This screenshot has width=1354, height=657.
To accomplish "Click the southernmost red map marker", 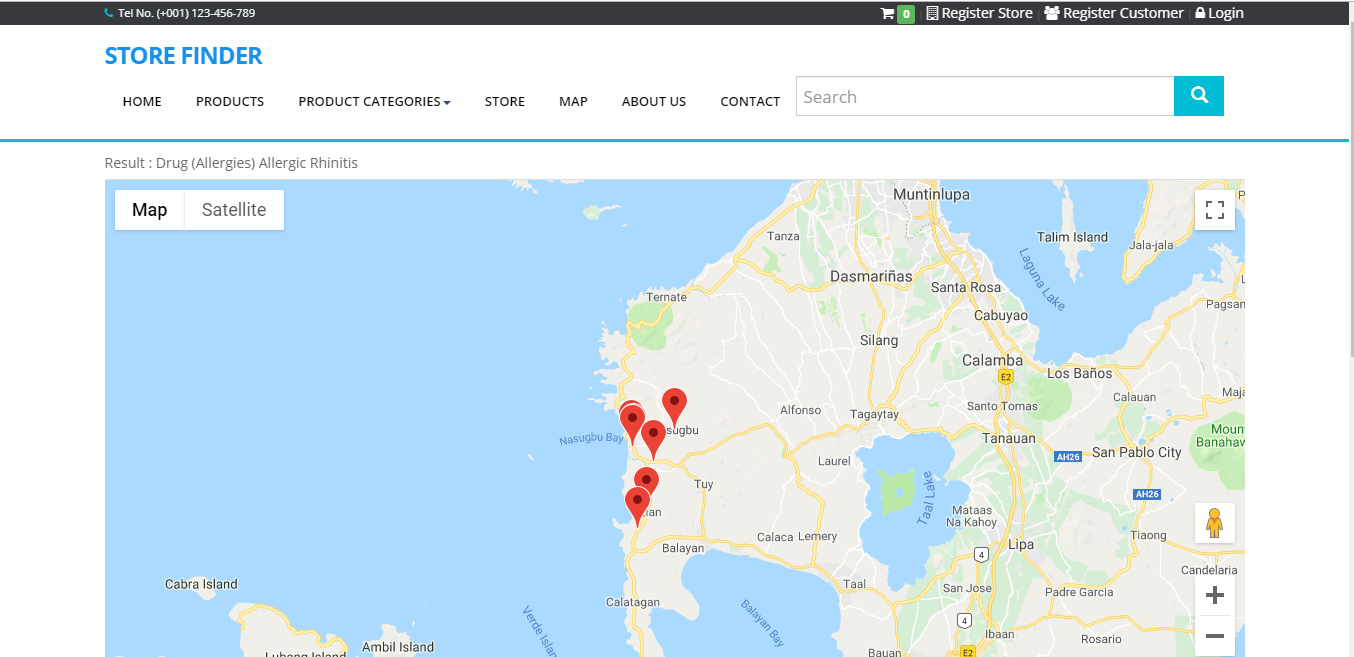I will tap(637, 503).
